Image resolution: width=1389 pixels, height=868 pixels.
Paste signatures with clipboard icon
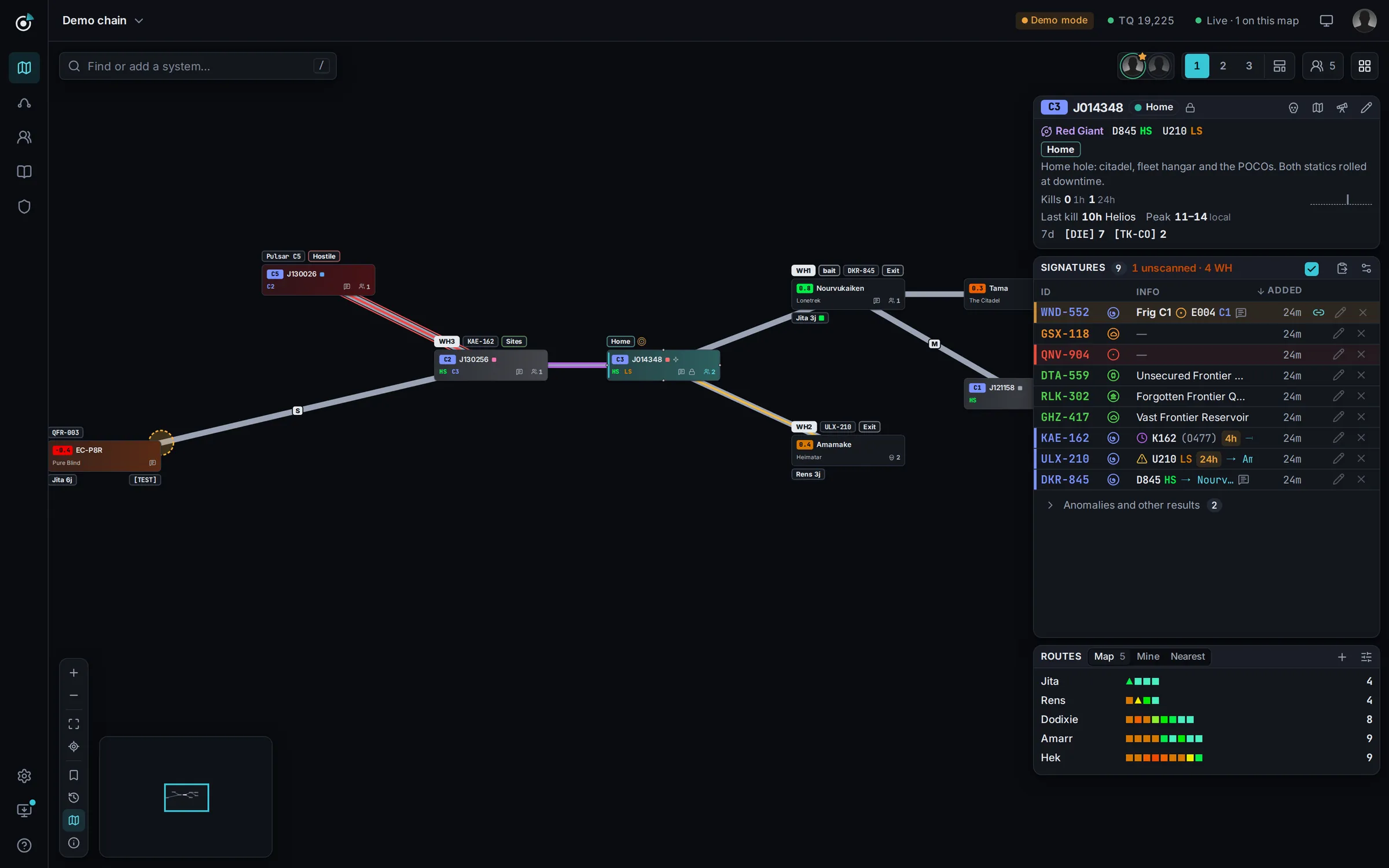pos(1342,268)
